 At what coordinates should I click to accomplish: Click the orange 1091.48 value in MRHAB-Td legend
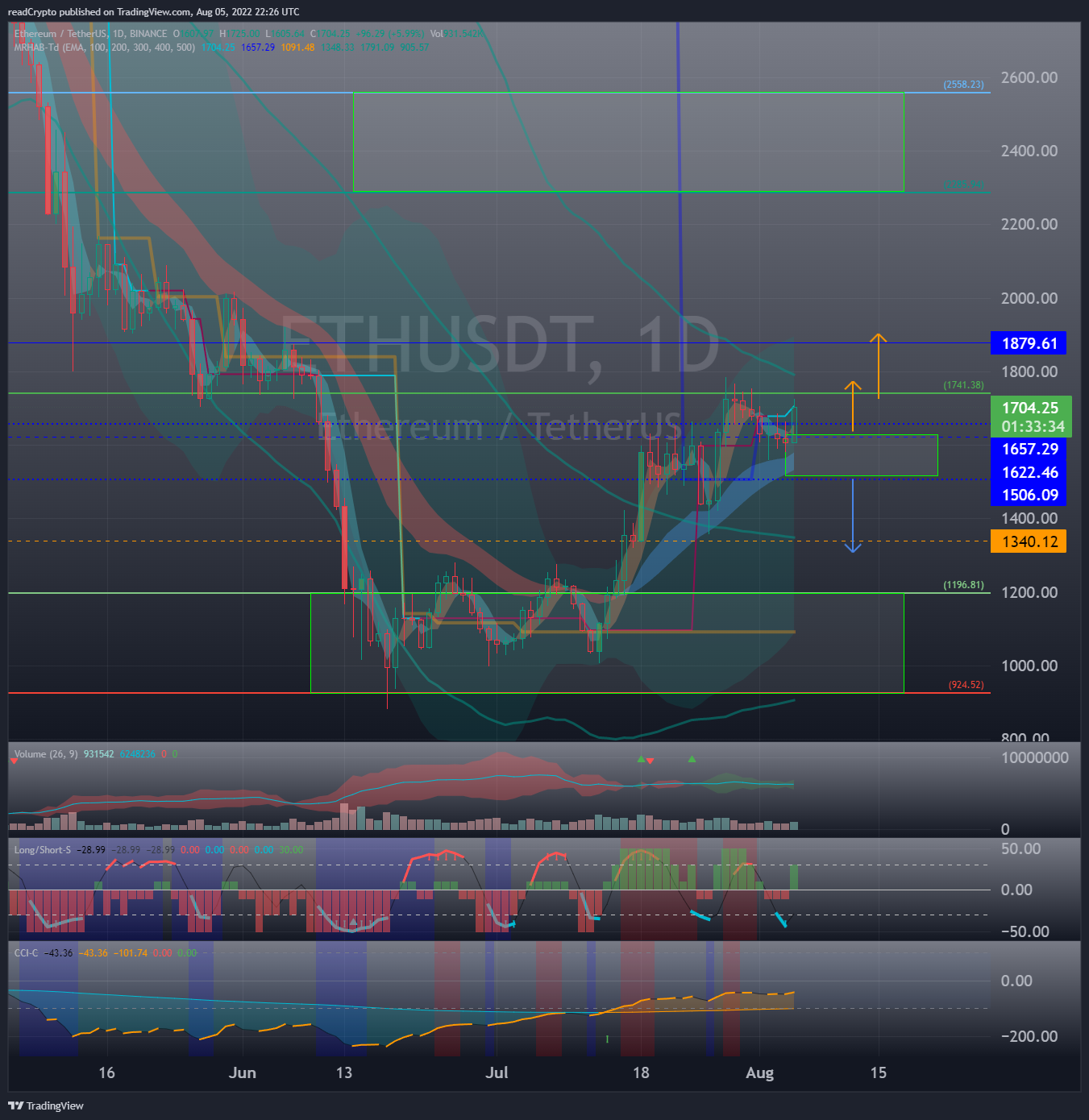point(297,48)
